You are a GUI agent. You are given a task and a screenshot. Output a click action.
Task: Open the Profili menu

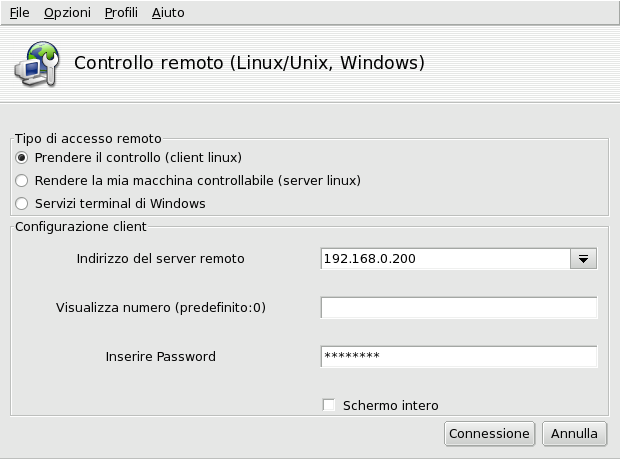(x=121, y=13)
